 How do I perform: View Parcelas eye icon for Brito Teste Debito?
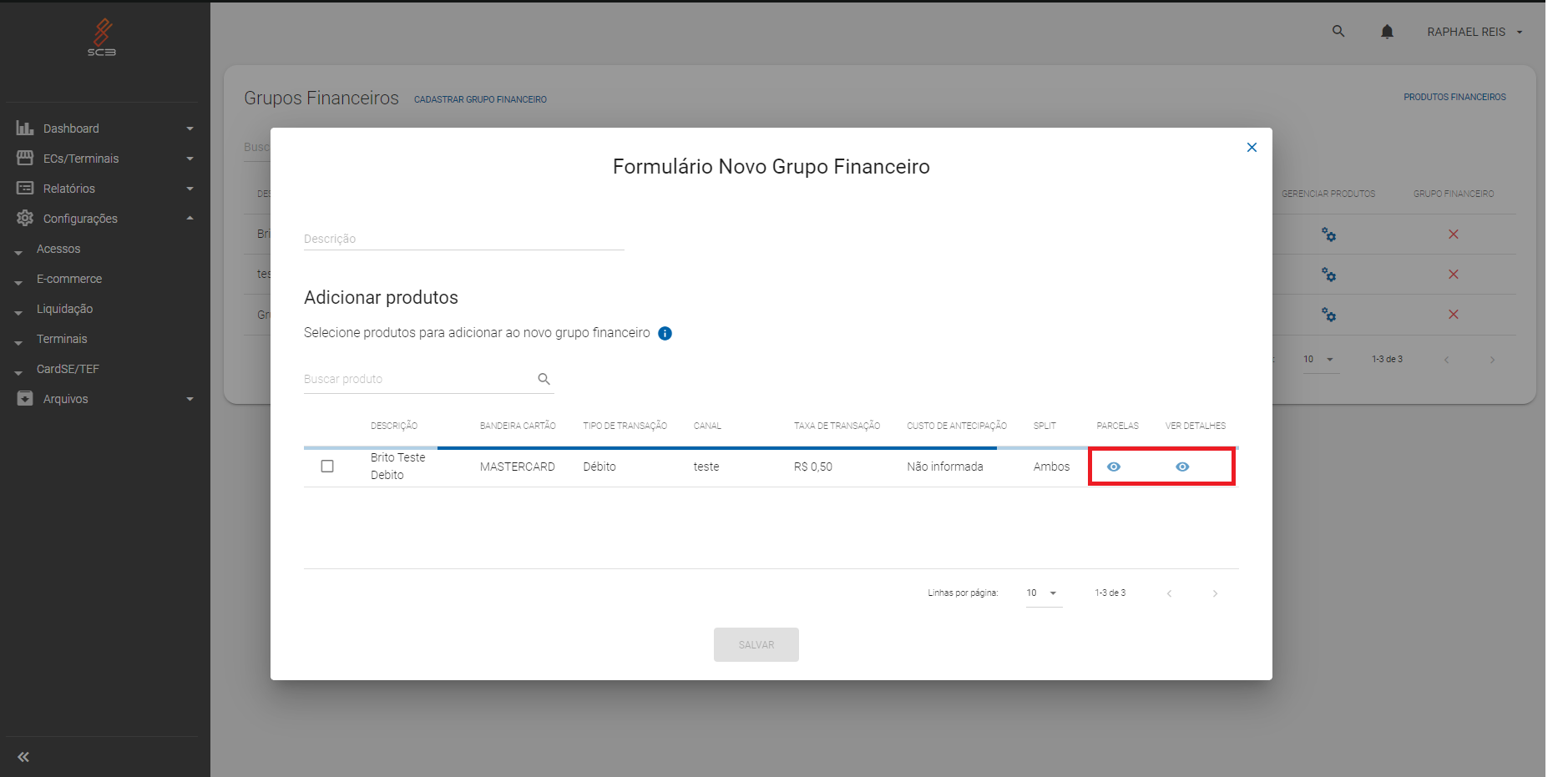1113,467
